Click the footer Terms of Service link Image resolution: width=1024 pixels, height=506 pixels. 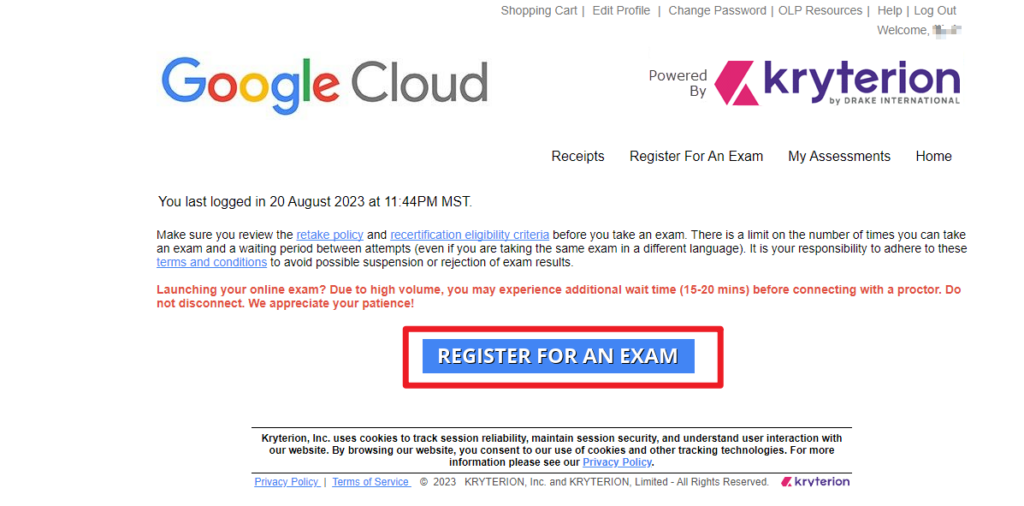pyautogui.click(x=370, y=482)
